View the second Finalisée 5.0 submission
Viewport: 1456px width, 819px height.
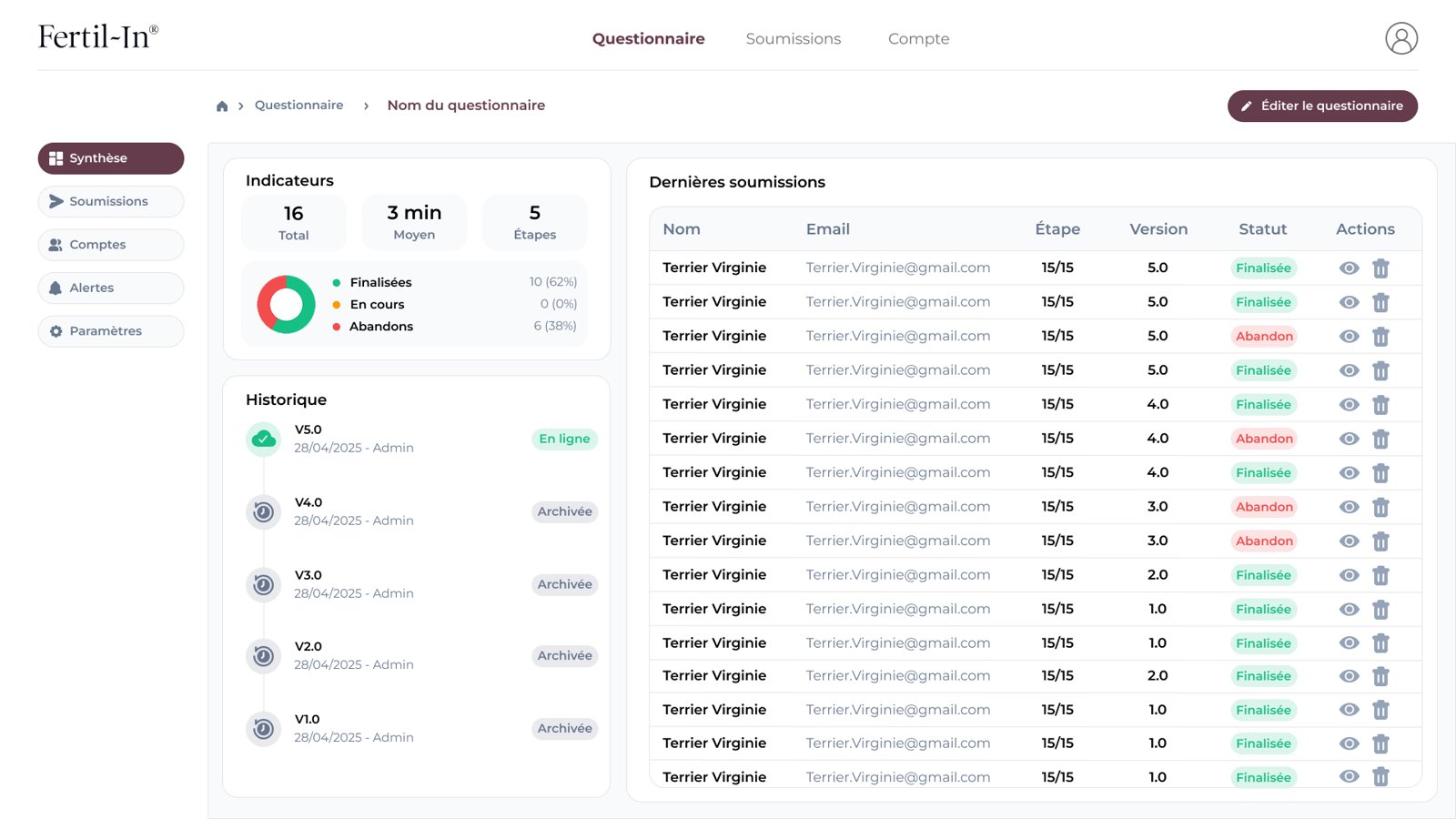click(x=1350, y=302)
